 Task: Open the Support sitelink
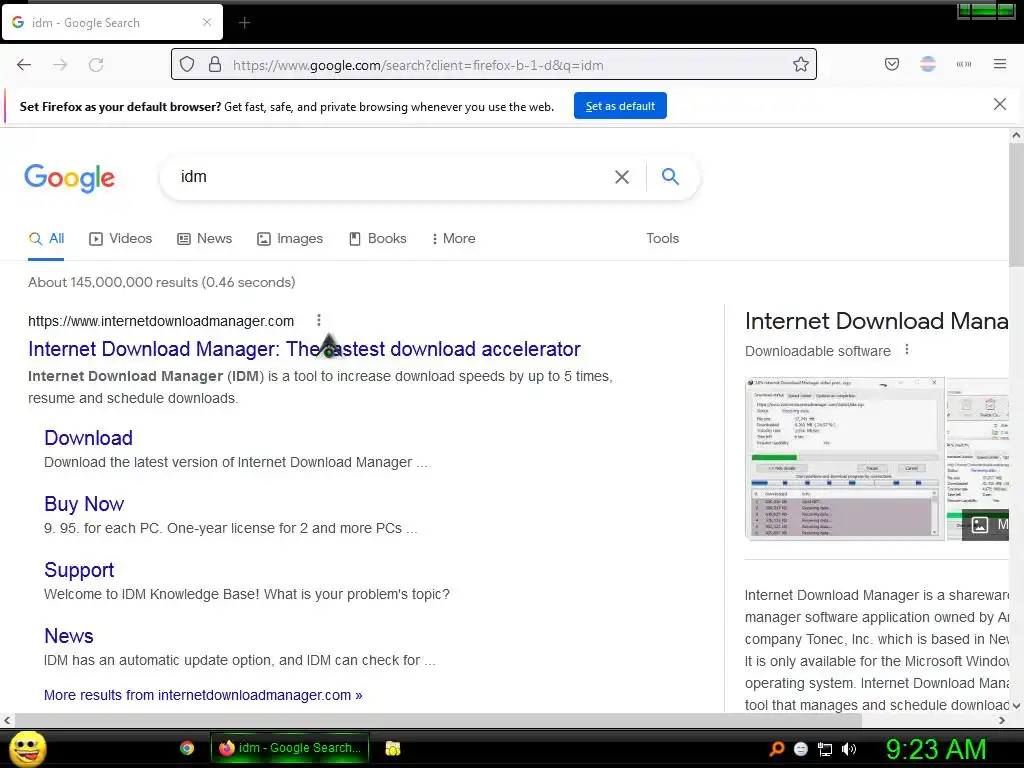coord(79,569)
